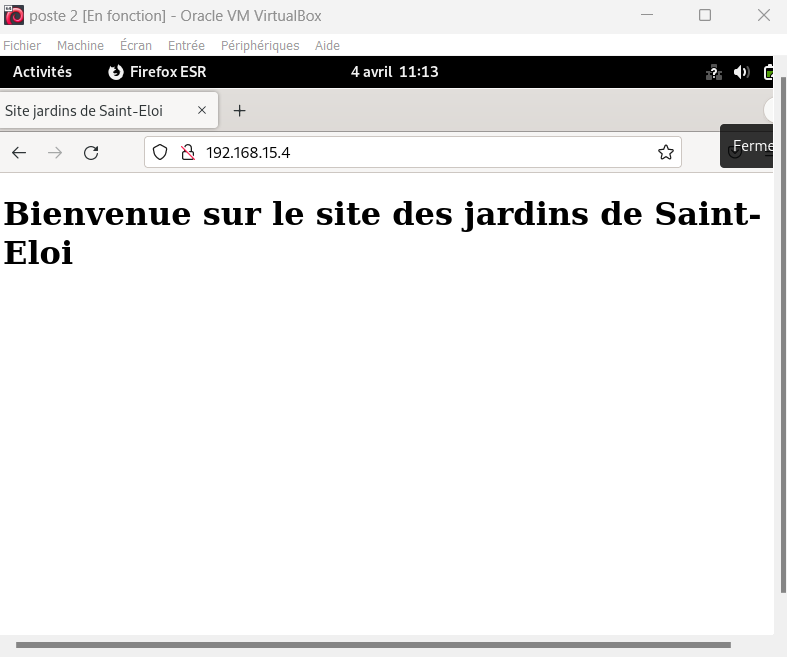Open the date and time calendar panel
Screen dimensions: 787x657
(394, 72)
